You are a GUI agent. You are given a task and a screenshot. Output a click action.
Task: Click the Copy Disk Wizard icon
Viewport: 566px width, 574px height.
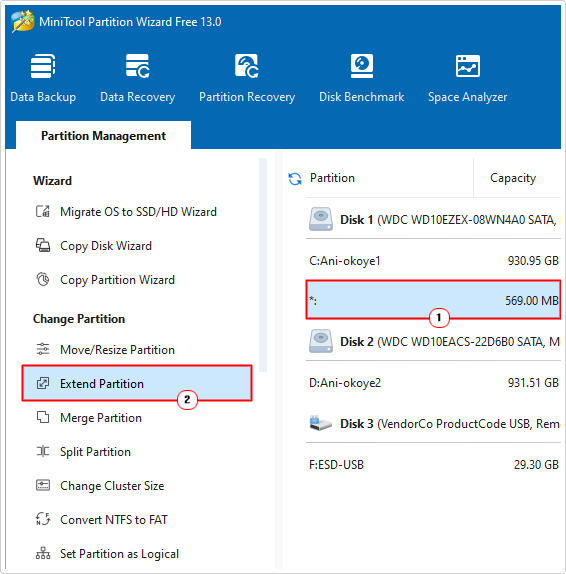(x=43, y=245)
